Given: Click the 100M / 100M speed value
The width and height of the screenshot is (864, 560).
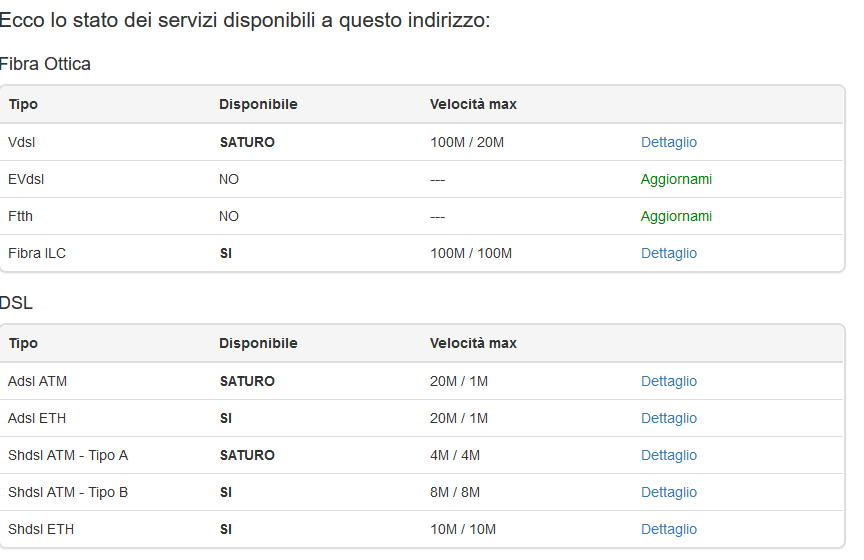Looking at the screenshot, I should pos(470,253).
